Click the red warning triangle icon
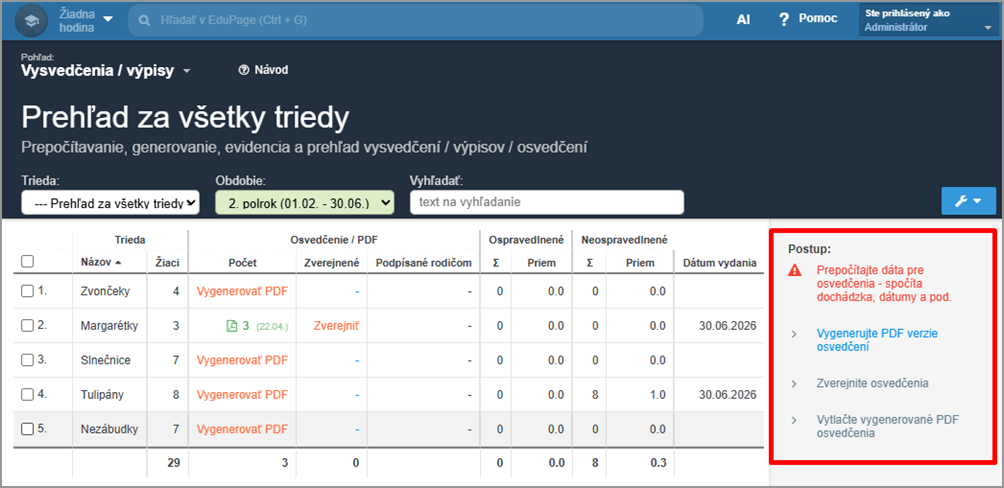1004x488 pixels. [x=794, y=271]
